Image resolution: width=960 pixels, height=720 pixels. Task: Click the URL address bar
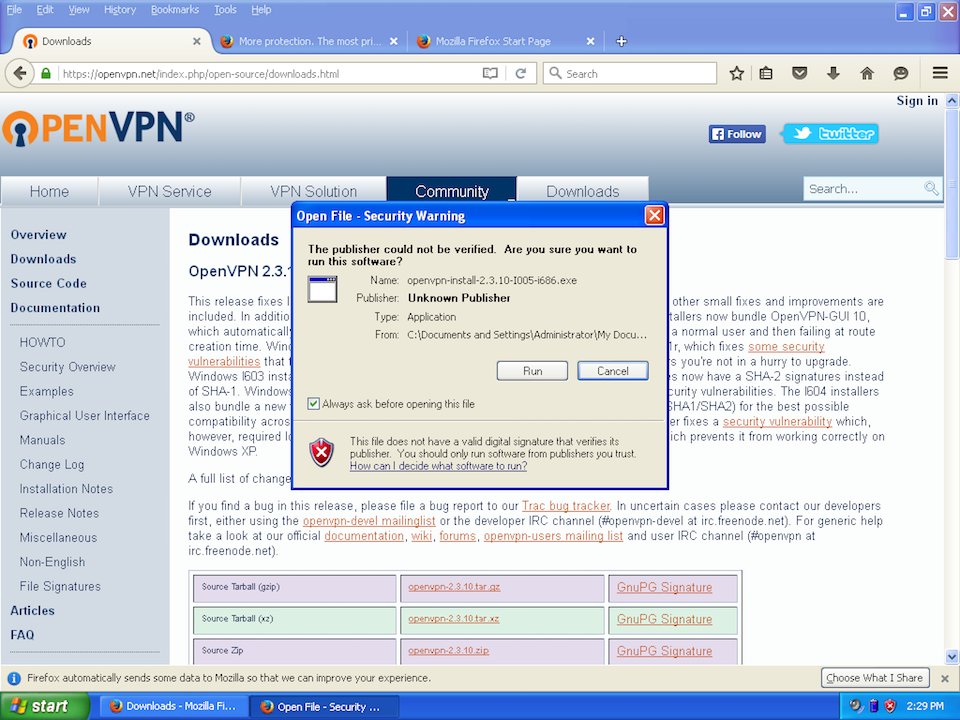coord(269,73)
